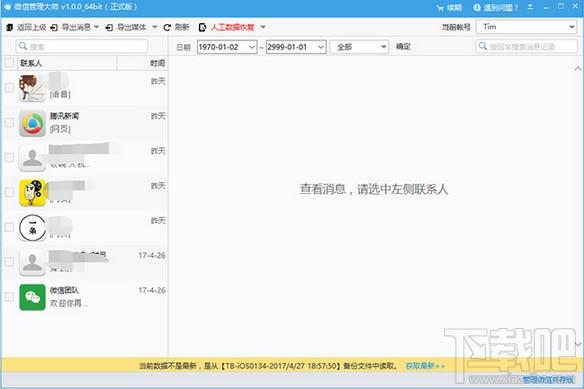Viewport: 584px width, 389px height.
Task: Open the start date 1970-01-02 dropdown
Action: [x=252, y=47]
